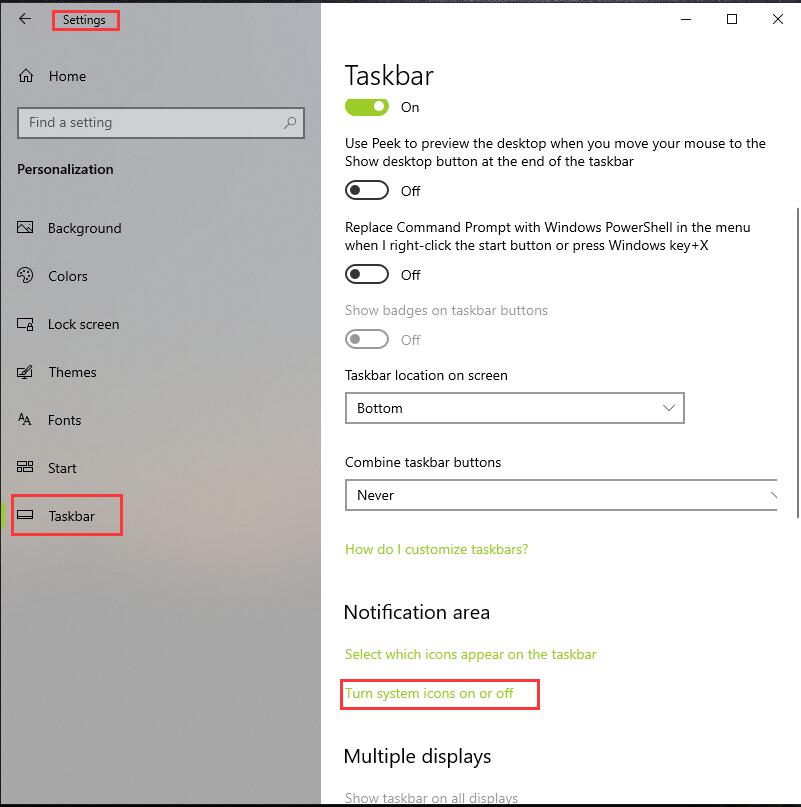Select the Background picture icon
801x807 pixels.
coord(25,227)
